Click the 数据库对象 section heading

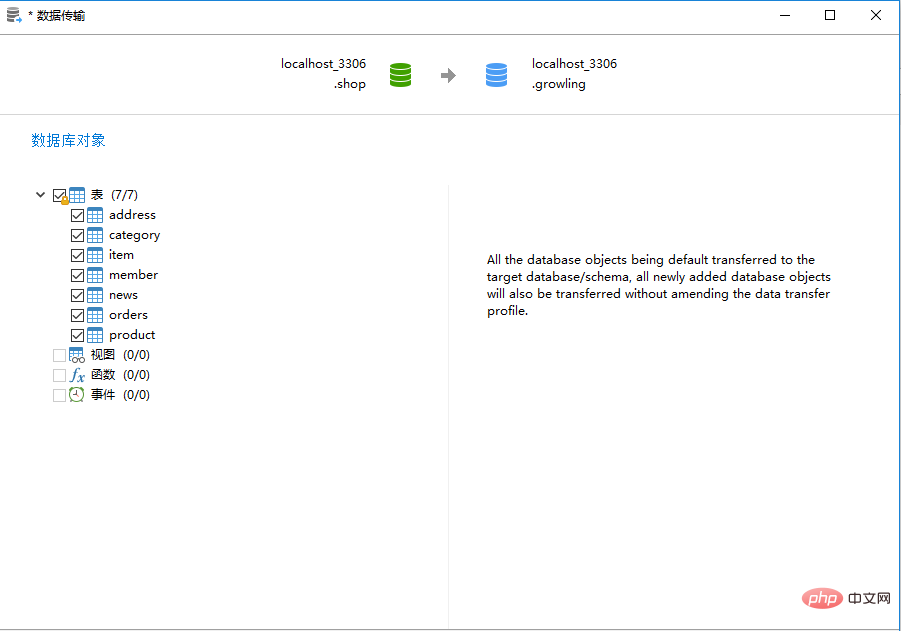(x=68, y=140)
